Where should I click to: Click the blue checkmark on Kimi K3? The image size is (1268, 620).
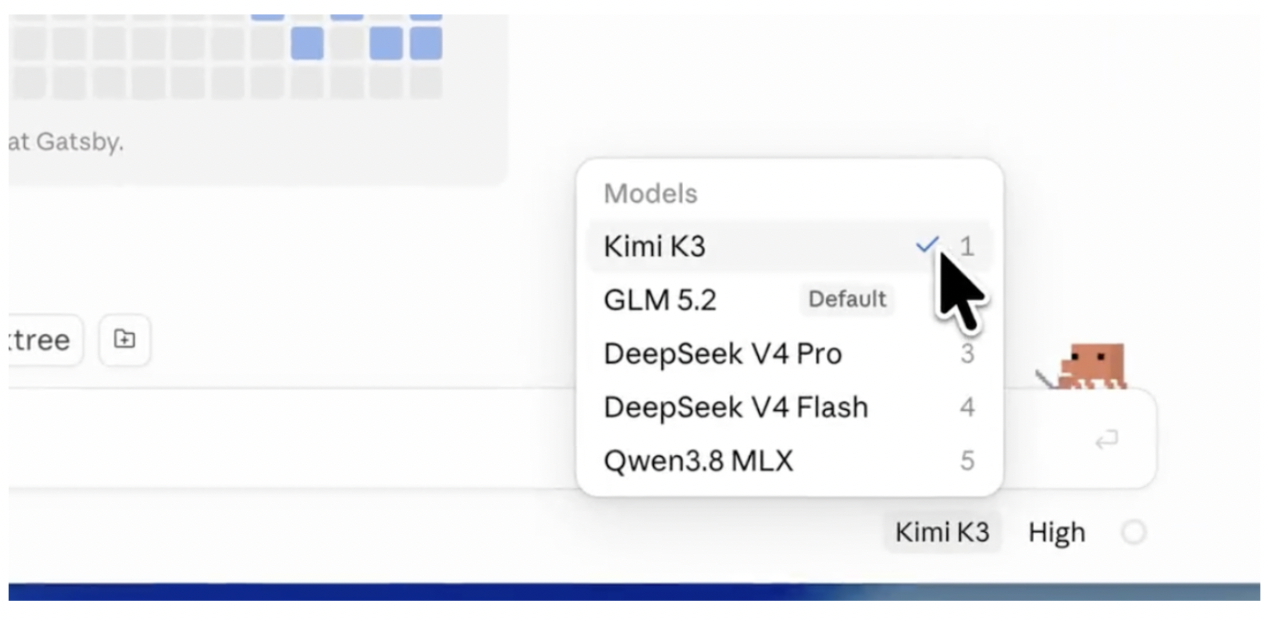tap(927, 245)
